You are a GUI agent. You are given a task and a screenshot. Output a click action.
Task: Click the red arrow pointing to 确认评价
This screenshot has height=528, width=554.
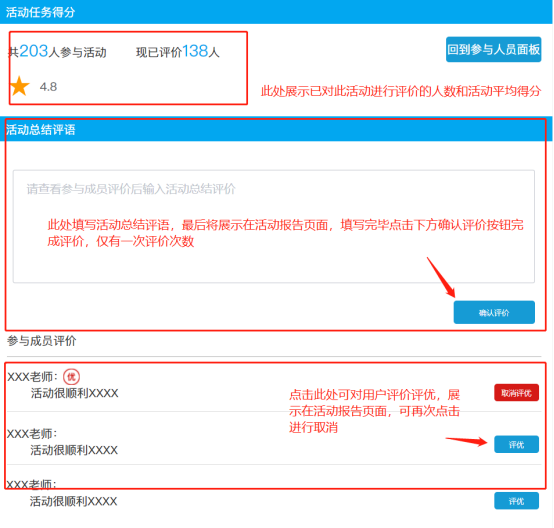[441, 277]
